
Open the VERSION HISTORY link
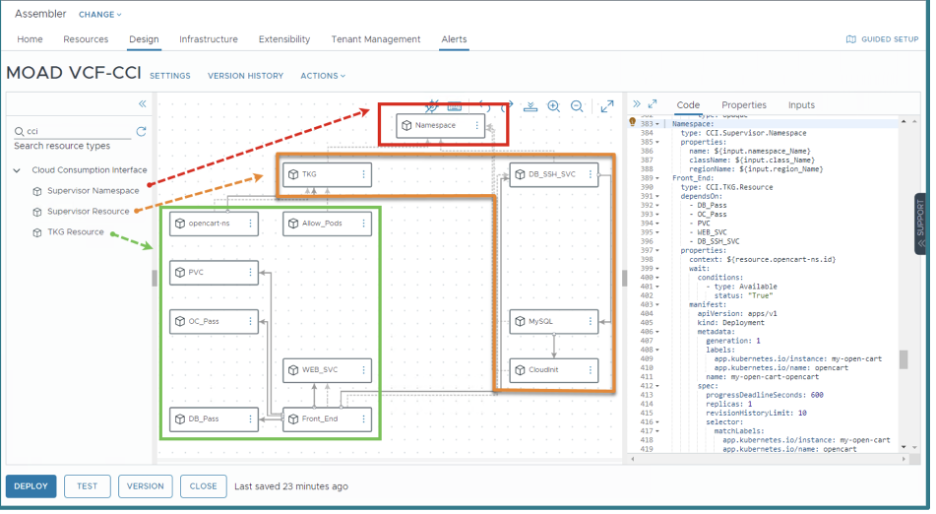[245, 76]
